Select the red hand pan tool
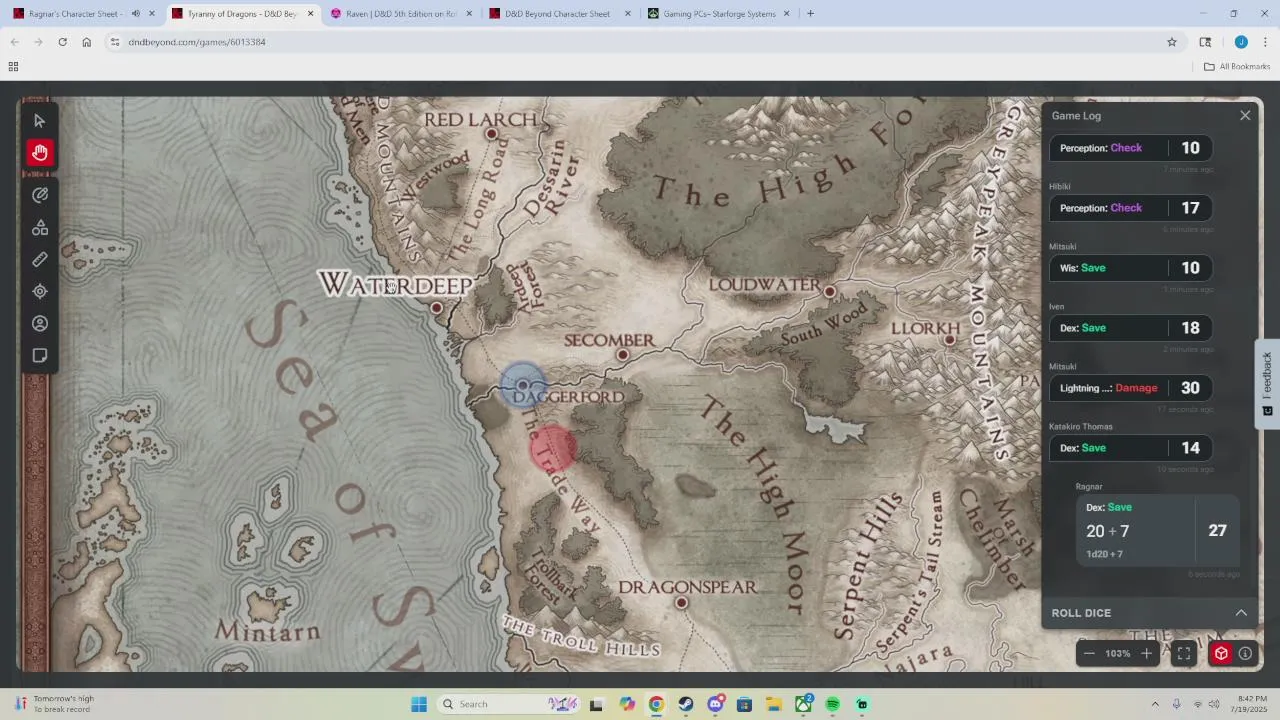This screenshot has height=720, width=1280. pos(40,153)
